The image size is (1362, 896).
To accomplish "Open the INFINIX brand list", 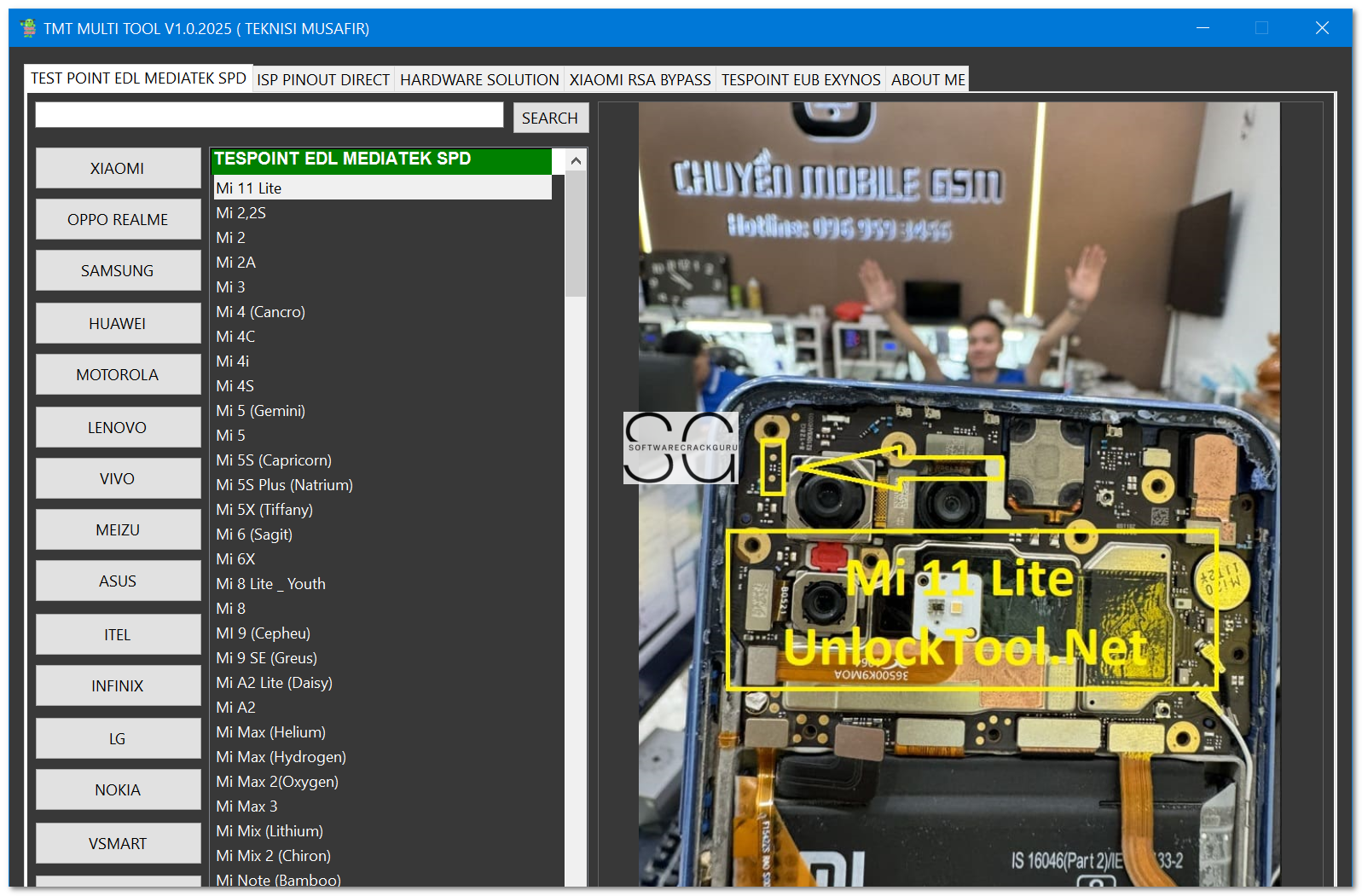I will coord(118,685).
